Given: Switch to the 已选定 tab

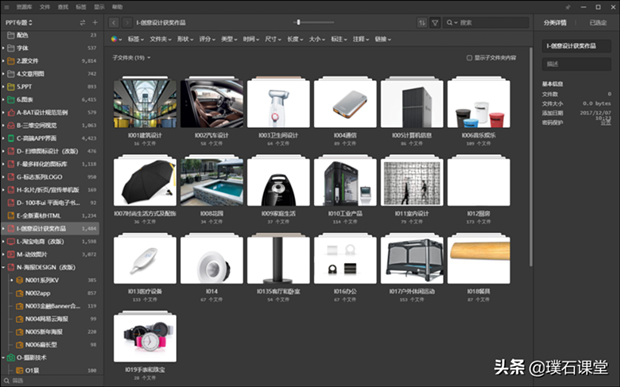Looking at the screenshot, I should [x=598, y=23].
